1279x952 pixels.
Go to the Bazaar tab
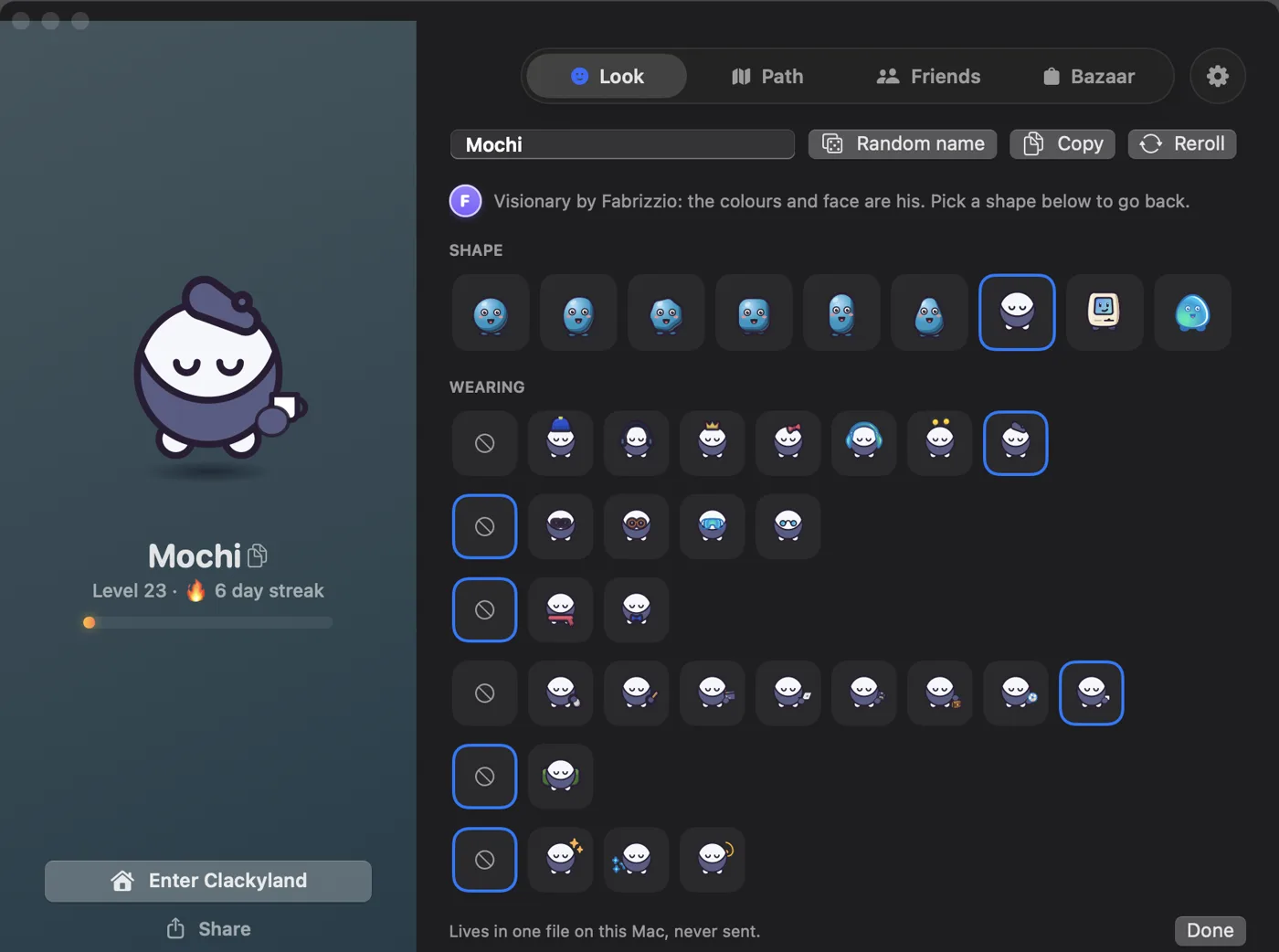coord(1089,77)
